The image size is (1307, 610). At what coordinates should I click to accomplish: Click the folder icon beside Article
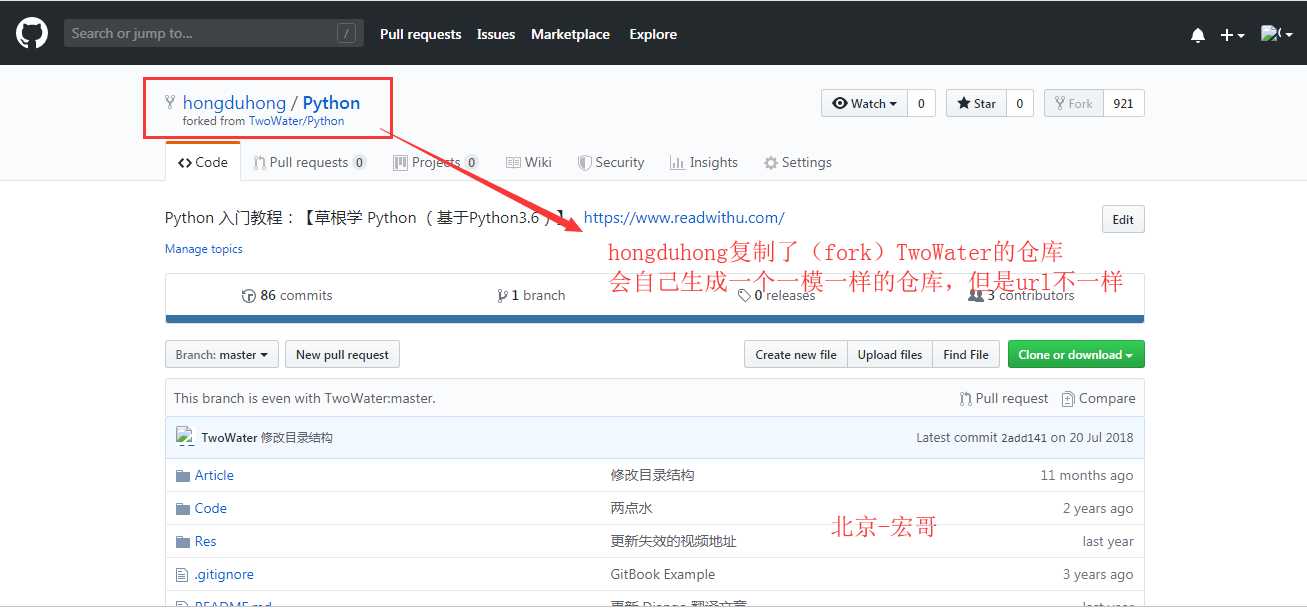182,475
